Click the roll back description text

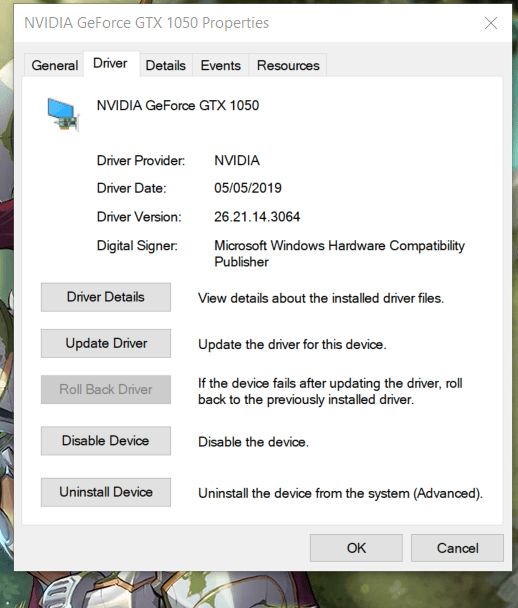[330, 391]
